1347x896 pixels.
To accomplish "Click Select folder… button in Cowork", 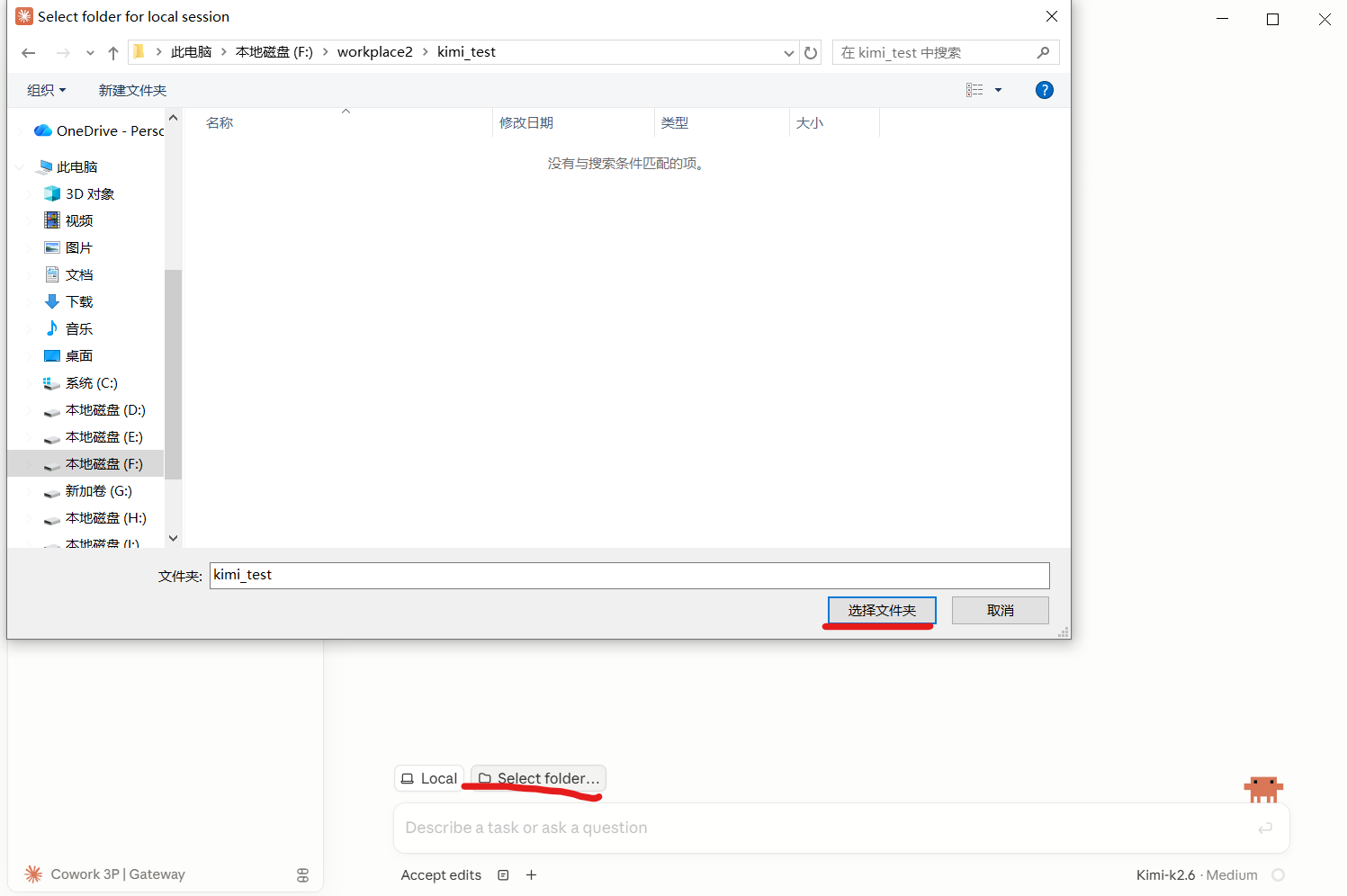I will click(x=538, y=778).
